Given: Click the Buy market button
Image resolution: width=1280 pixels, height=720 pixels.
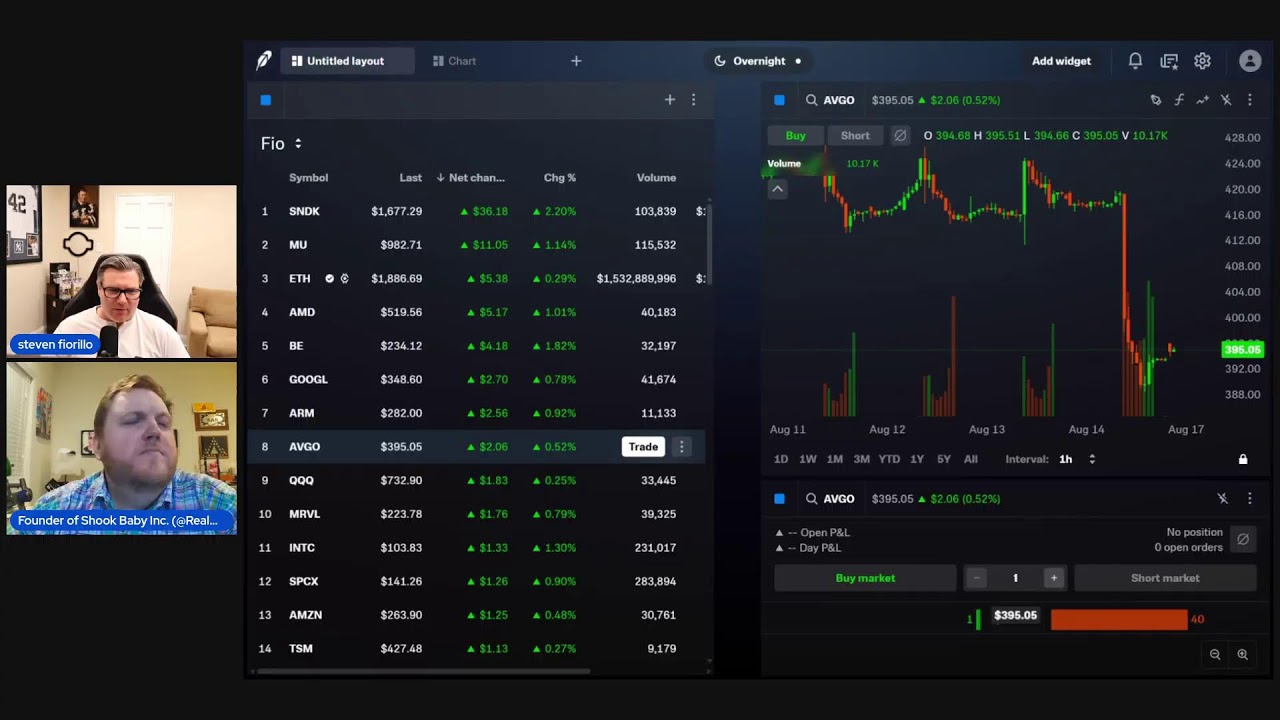Looking at the screenshot, I should pos(865,578).
